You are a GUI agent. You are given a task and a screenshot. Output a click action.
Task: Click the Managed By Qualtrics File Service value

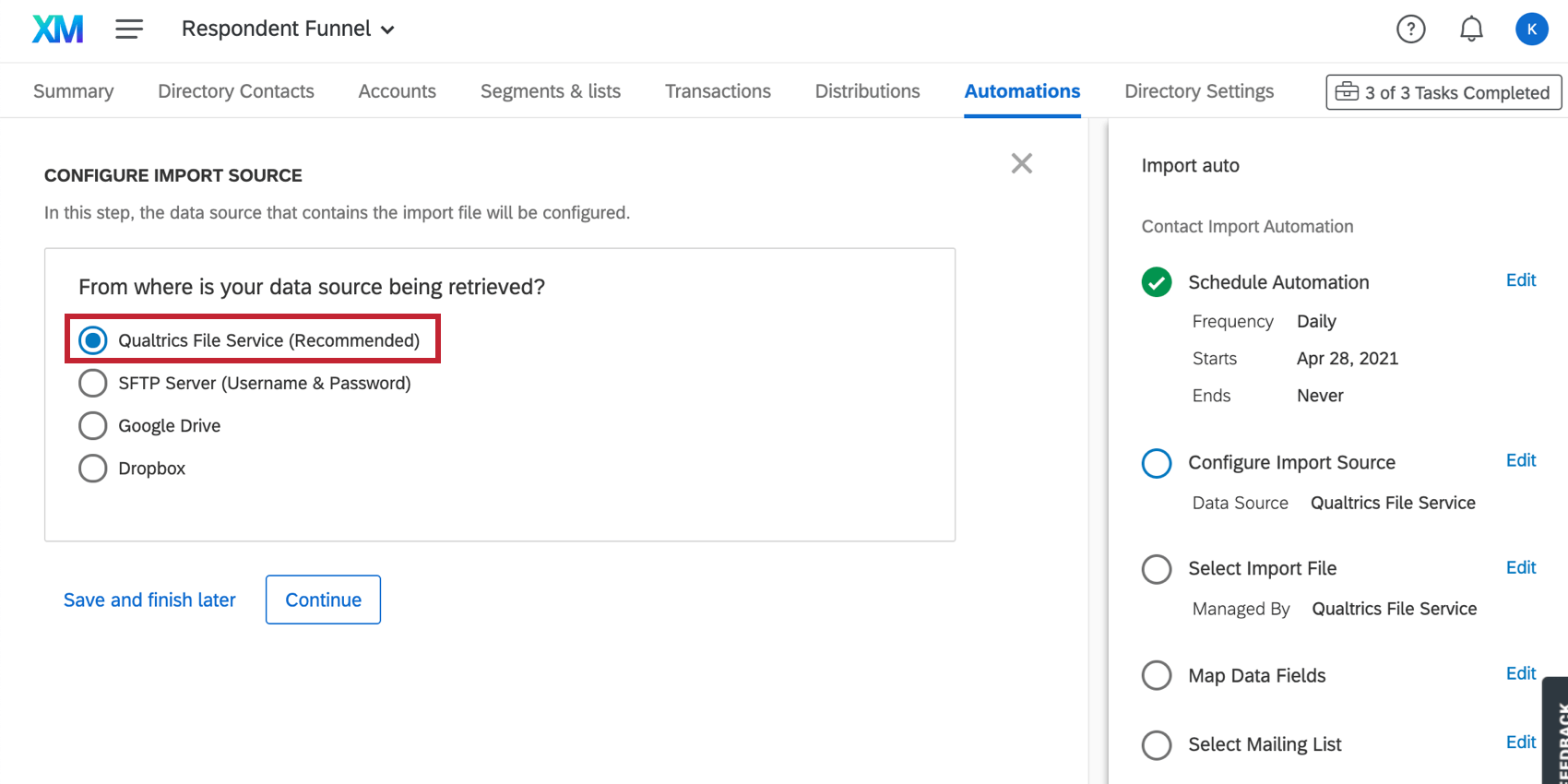(1395, 609)
